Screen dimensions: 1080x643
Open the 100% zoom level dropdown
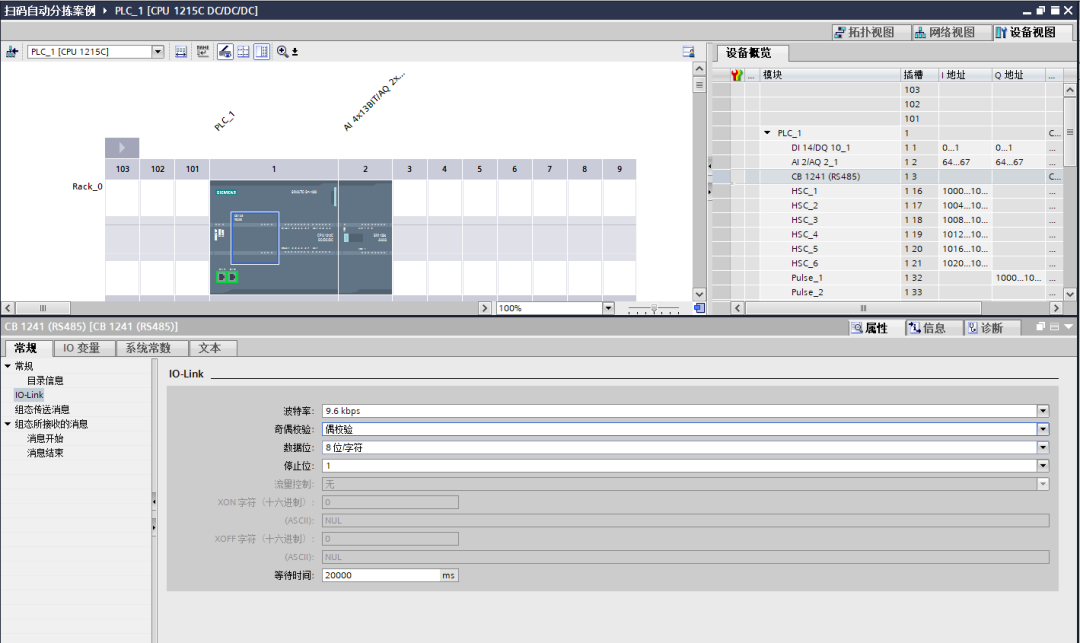(x=608, y=308)
